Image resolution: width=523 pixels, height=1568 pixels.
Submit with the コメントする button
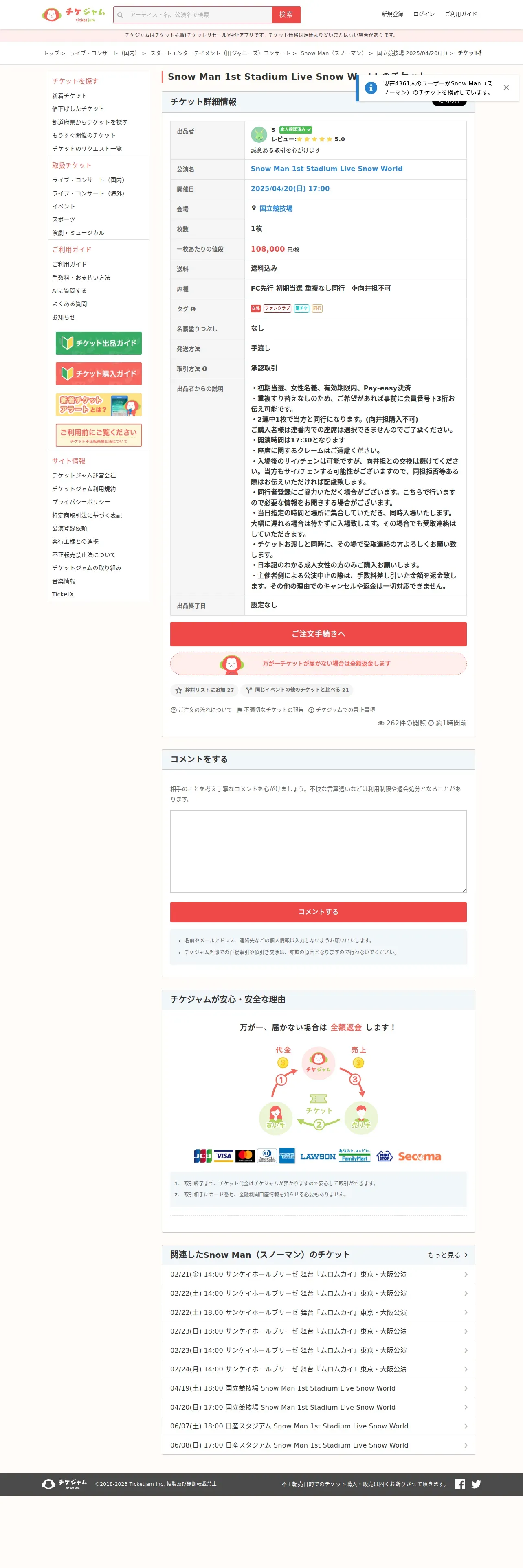coord(319,912)
